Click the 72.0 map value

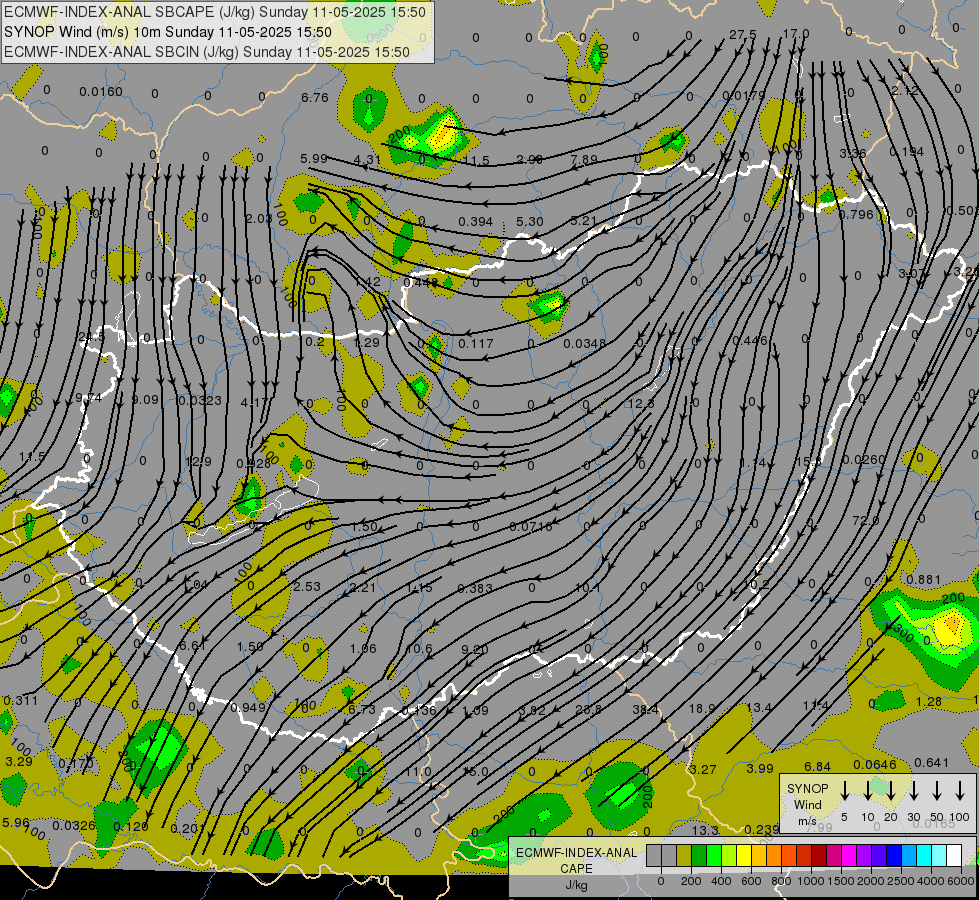(x=865, y=520)
